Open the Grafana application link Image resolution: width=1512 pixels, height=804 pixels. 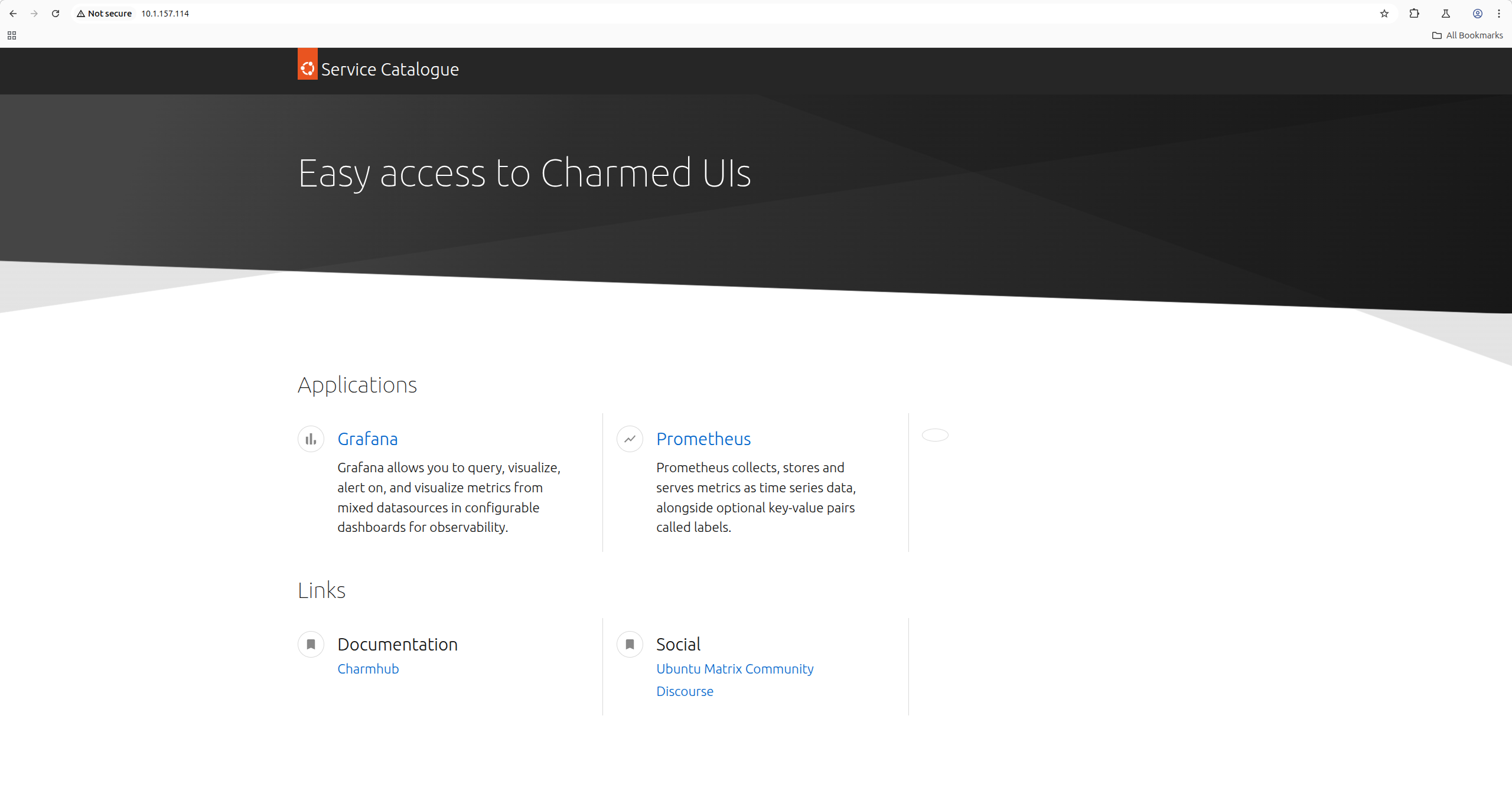367,439
